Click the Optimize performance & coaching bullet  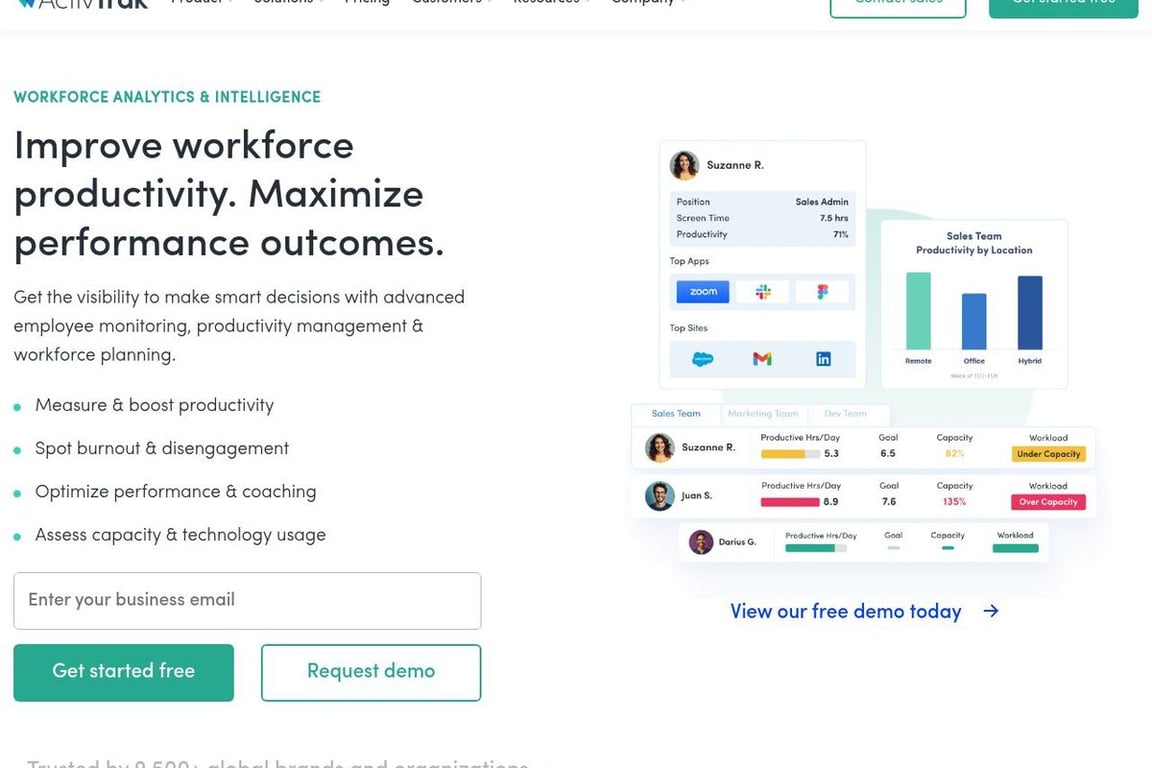pyautogui.click(x=176, y=492)
